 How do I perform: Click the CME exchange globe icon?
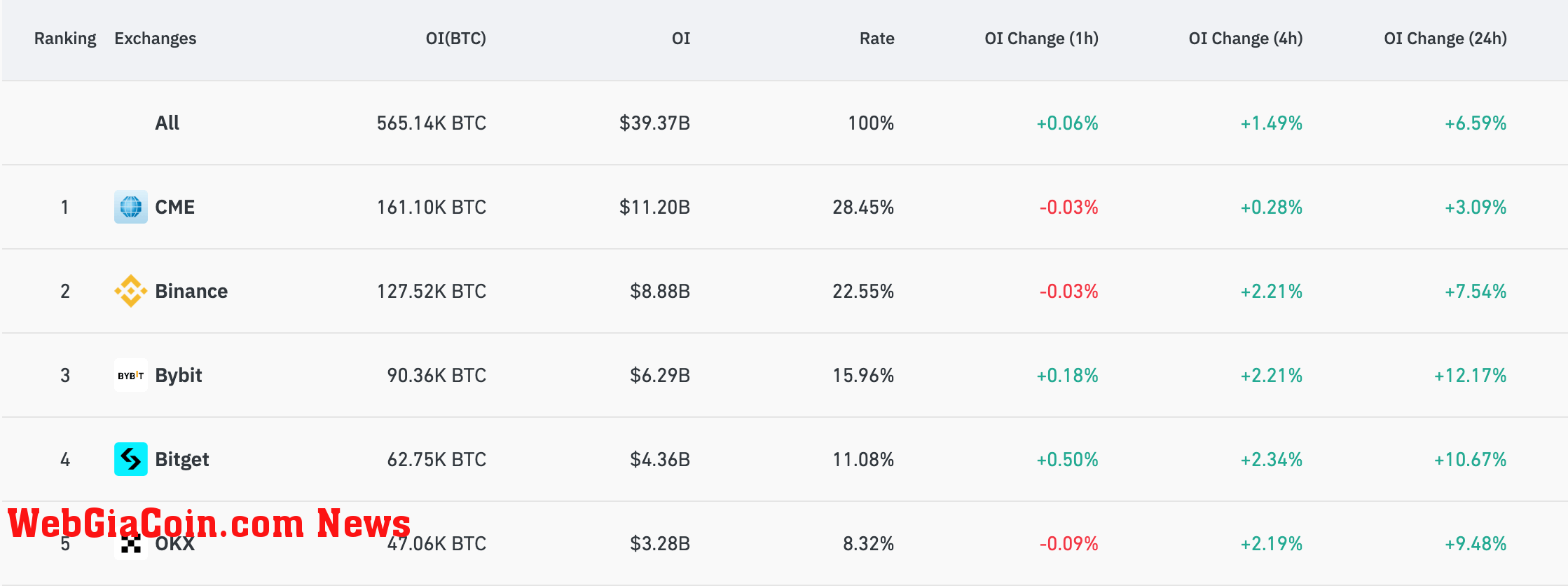point(131,207)
